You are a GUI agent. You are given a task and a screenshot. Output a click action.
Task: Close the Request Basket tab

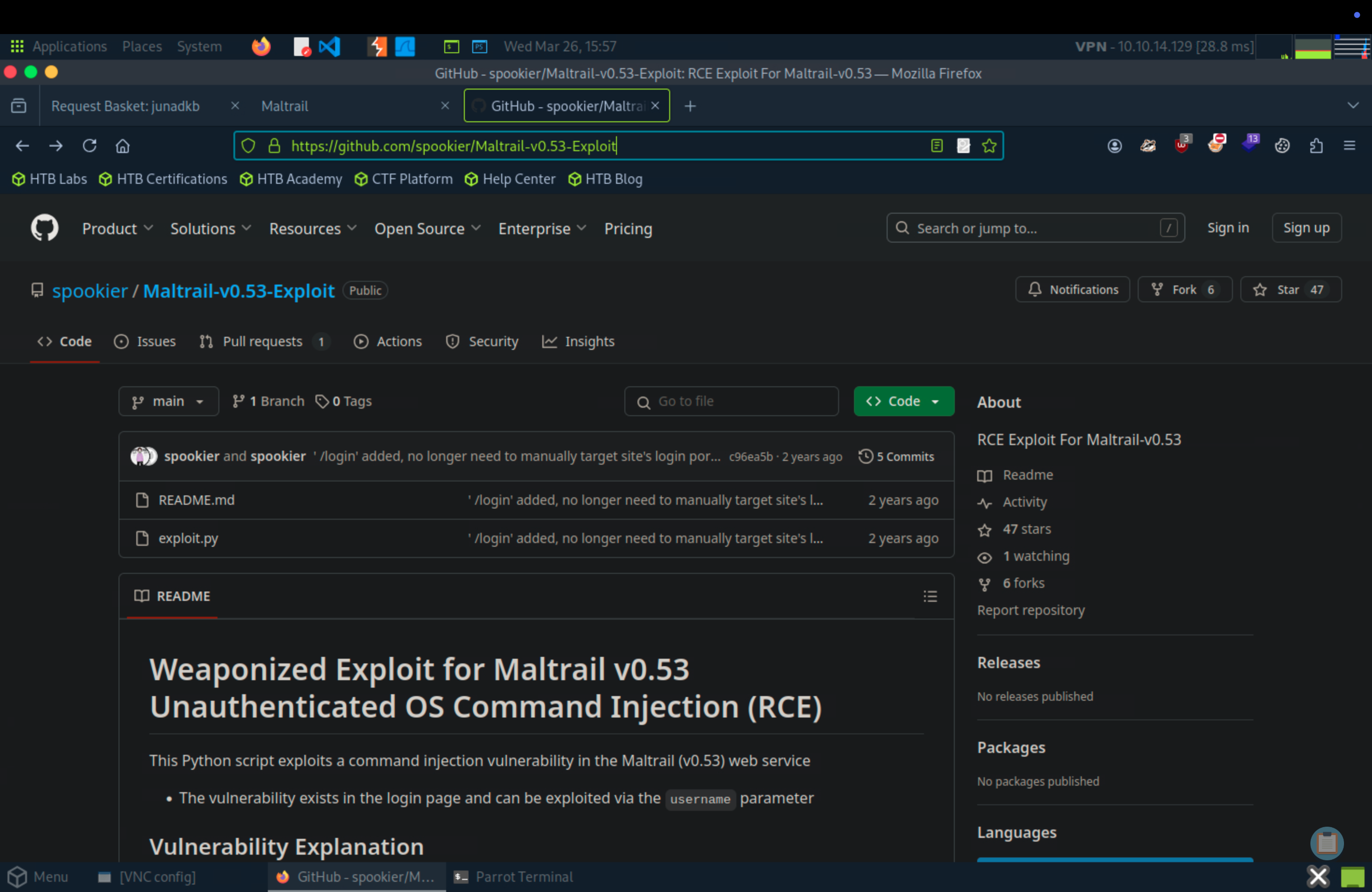pos(235,105)
